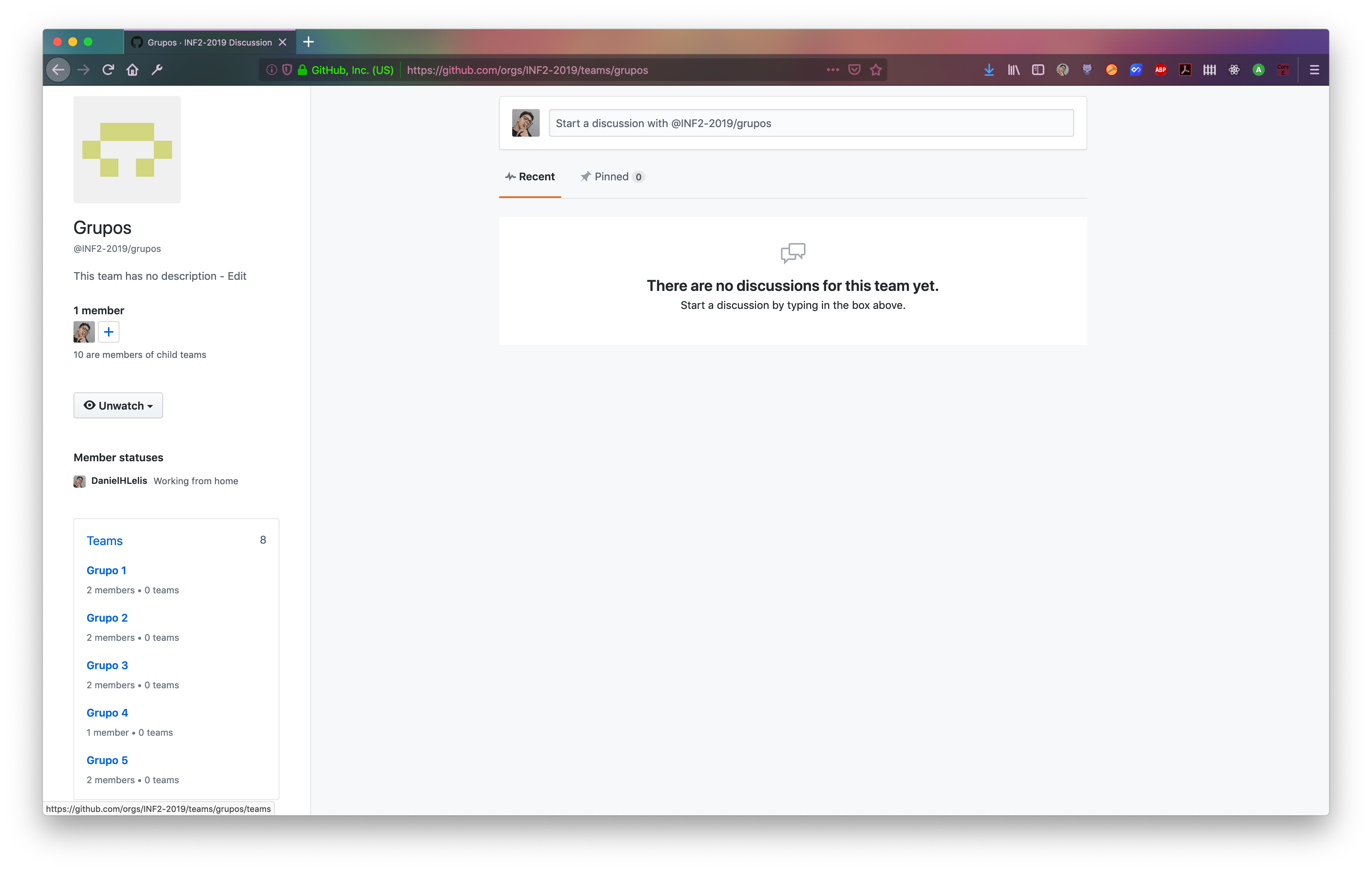This screenshot has height=872, width=1372.
Task: Click the fence-shaped extension icon
Action: coord(1210,70)
